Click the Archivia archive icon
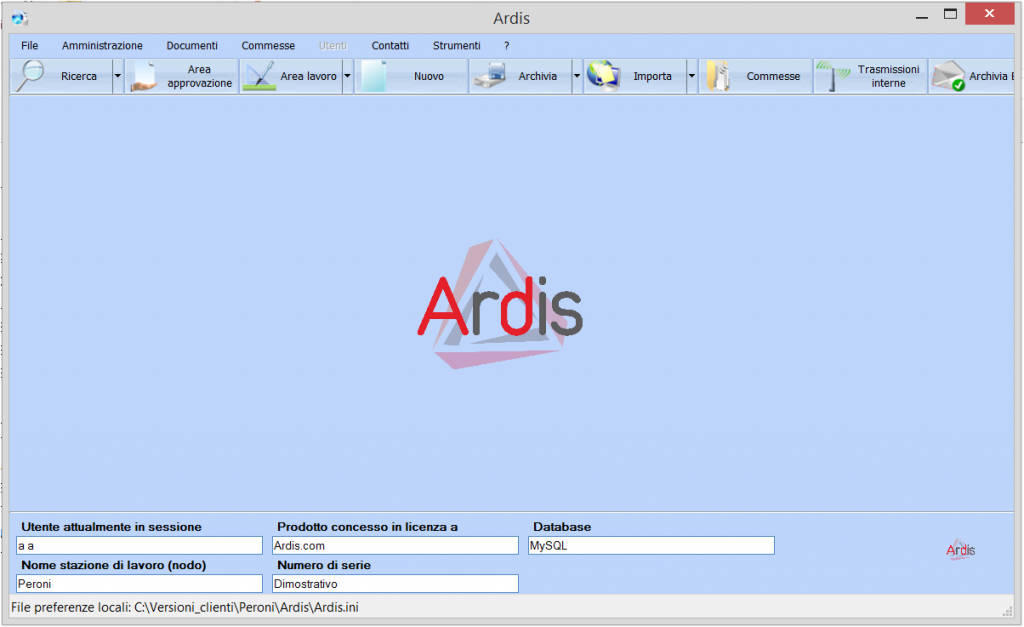Screen dimensions: 1024x627 525,76
